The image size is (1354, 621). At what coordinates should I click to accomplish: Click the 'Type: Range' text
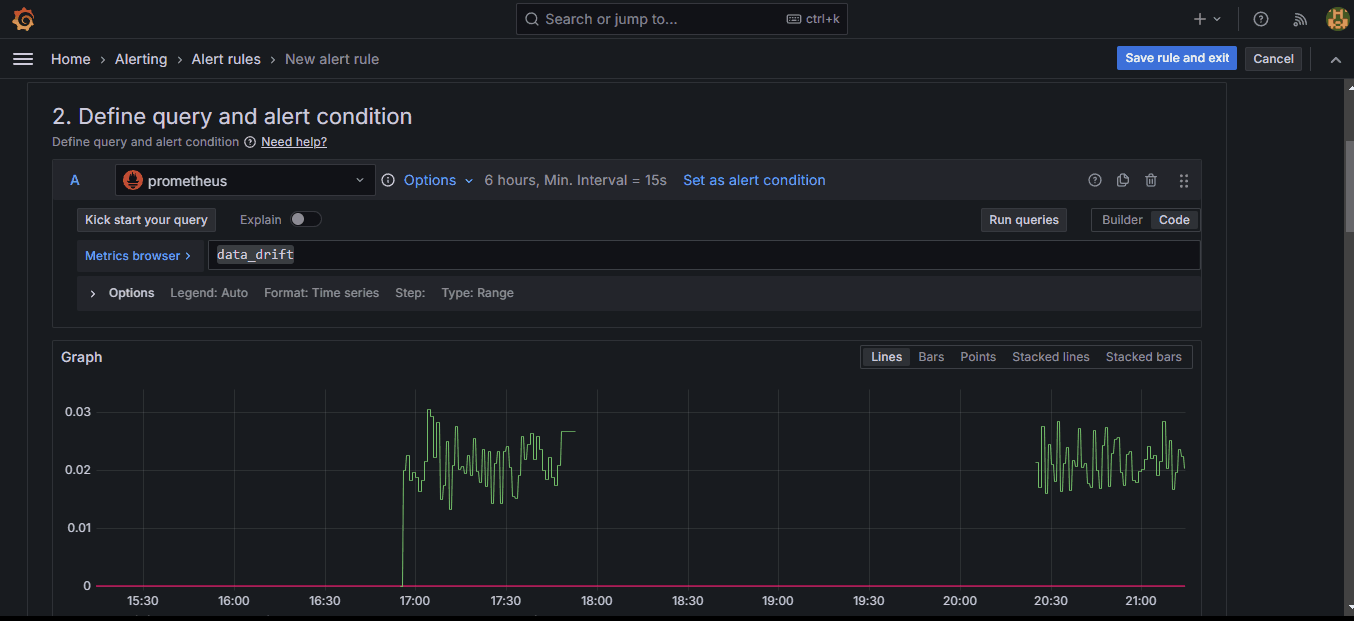pos(477,293)
